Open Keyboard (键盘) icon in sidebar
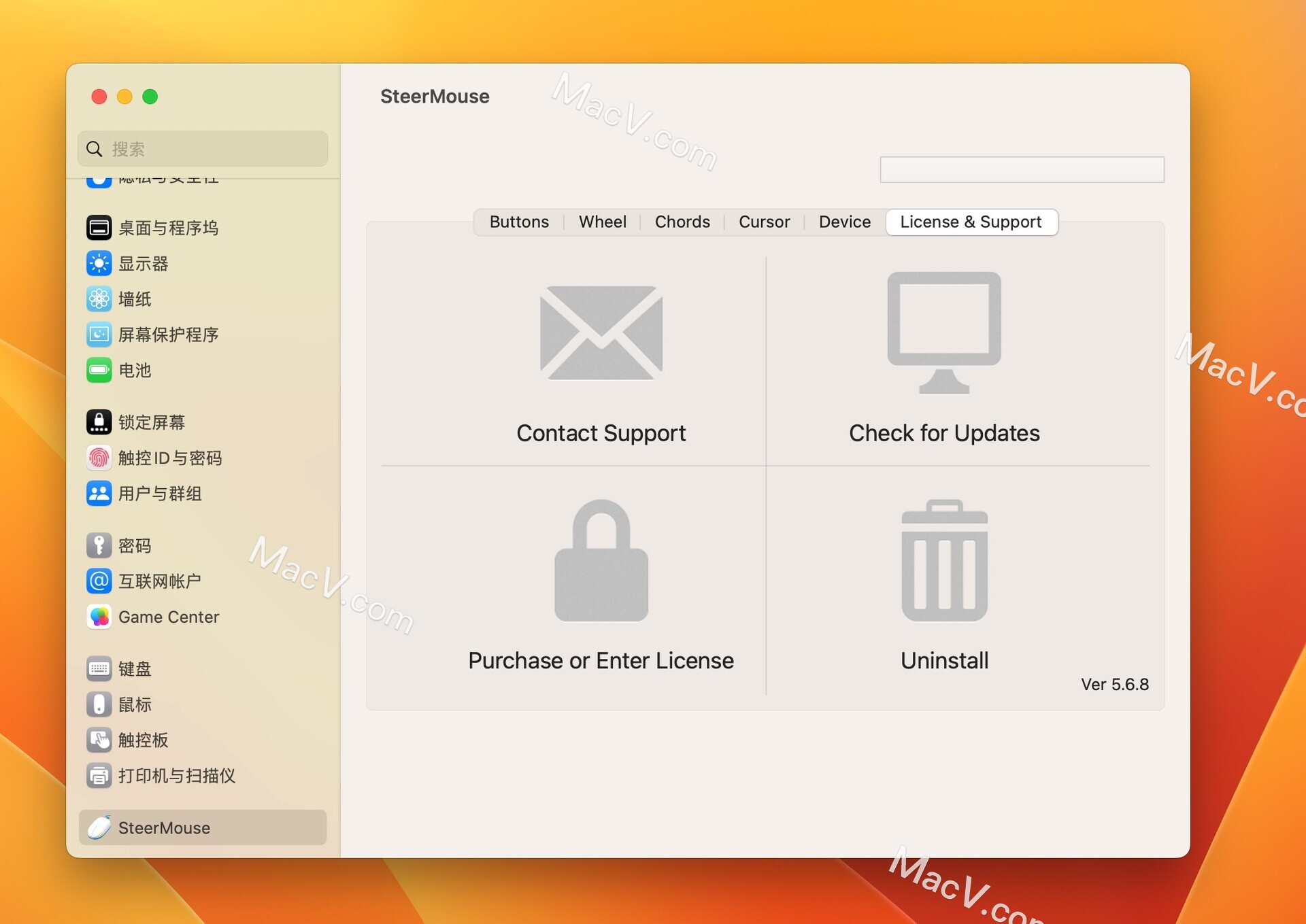The height and width of the screenshot is (924, 1306). pyautogui.click(x=99, y=668)
